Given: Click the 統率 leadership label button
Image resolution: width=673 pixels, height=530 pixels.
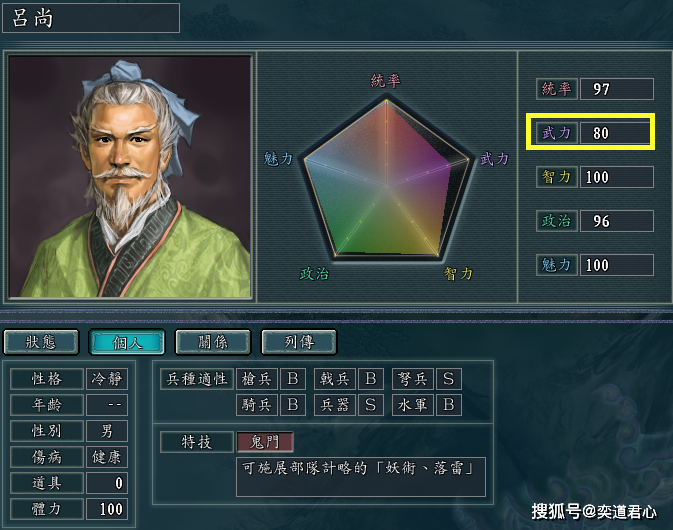Looking at the screenshot, I should 557,89.
